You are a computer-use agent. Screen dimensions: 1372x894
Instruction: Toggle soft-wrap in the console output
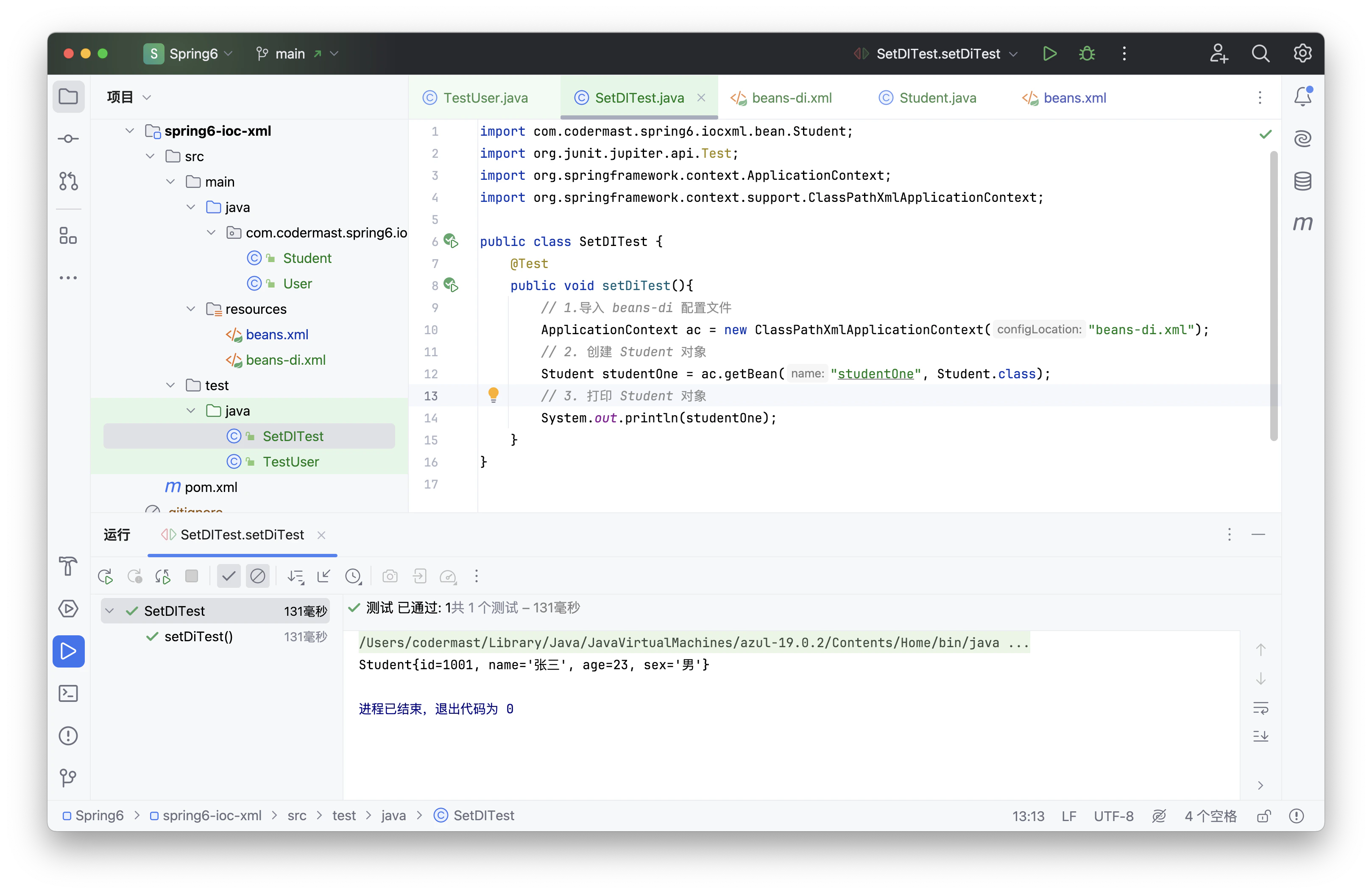[1260, 708]
